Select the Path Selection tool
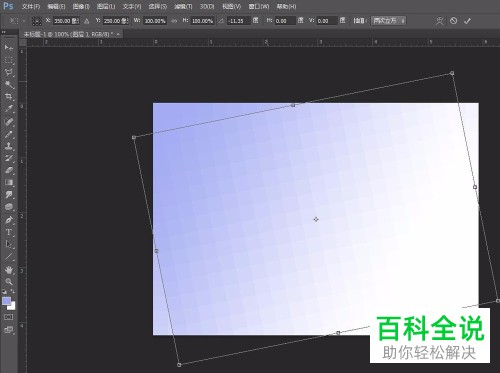This screenshot has height=373, width=500. coord(9,244)
